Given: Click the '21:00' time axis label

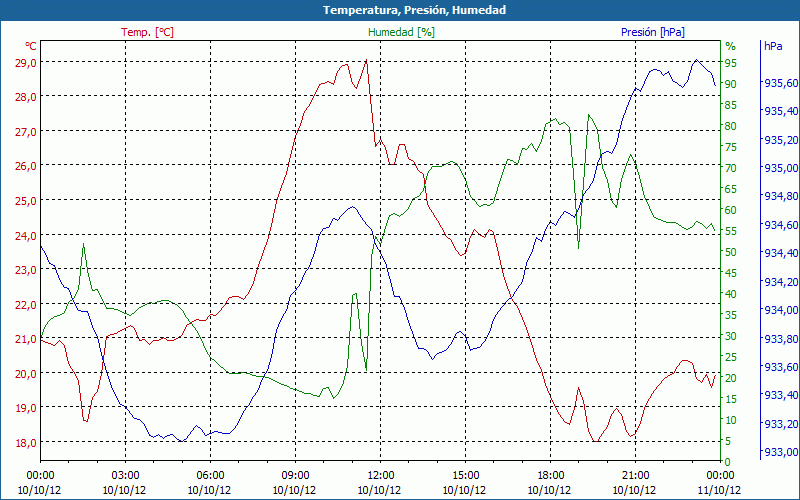Looking at the screenshot, I should point(635,476).
